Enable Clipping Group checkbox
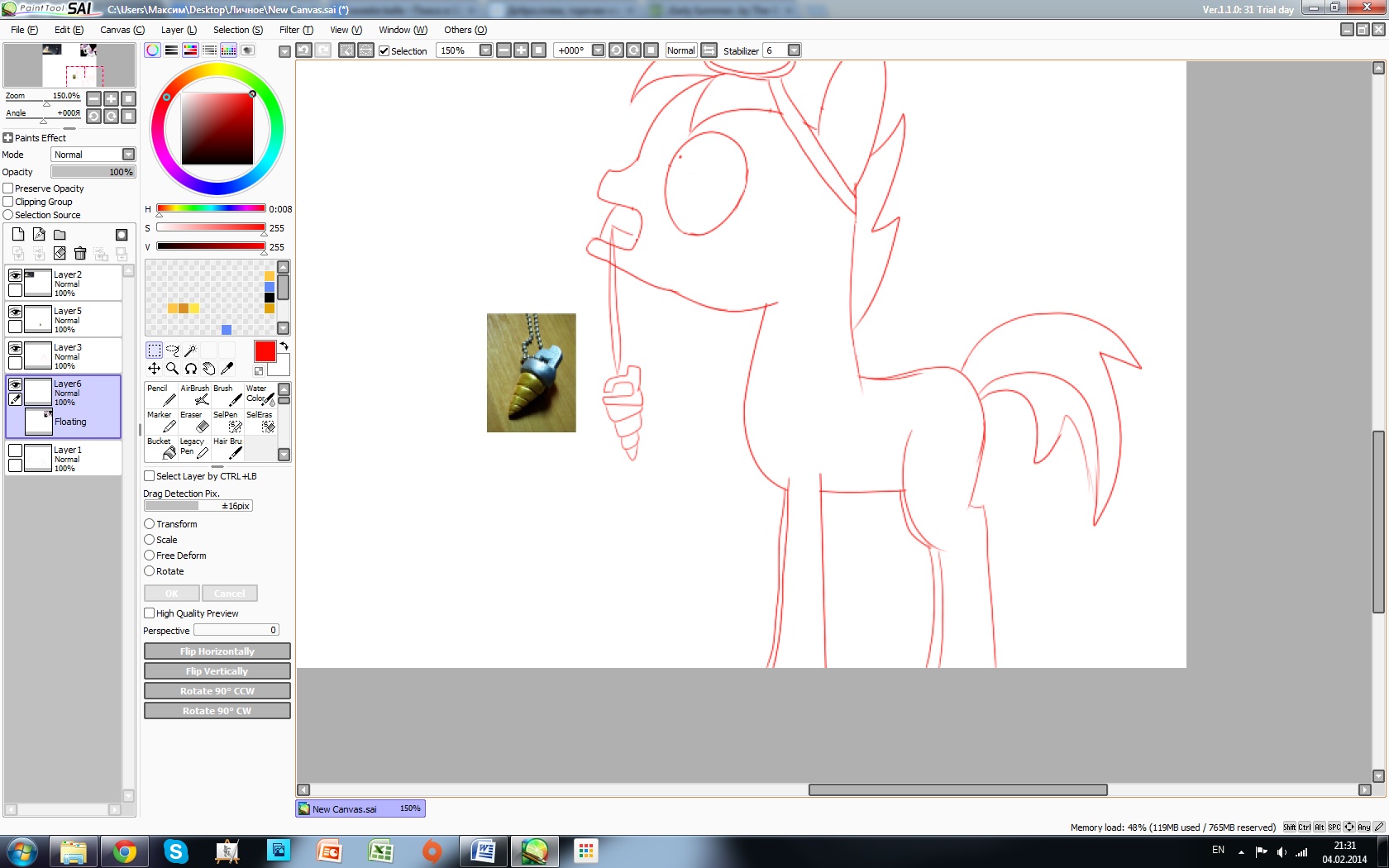This screenshot has height=868, width=1389. click(x=8, y=202)
